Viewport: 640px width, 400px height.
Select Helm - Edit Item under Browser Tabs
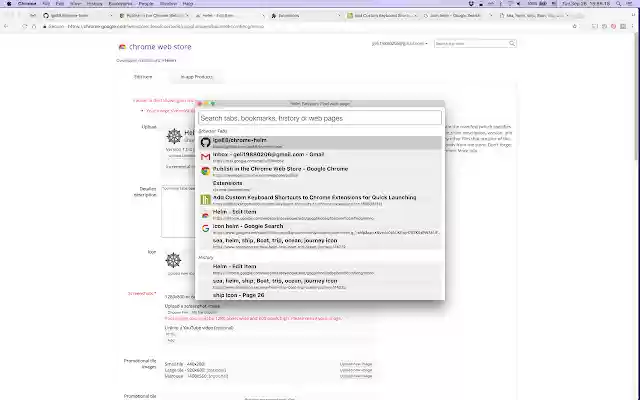coord(320,214)
